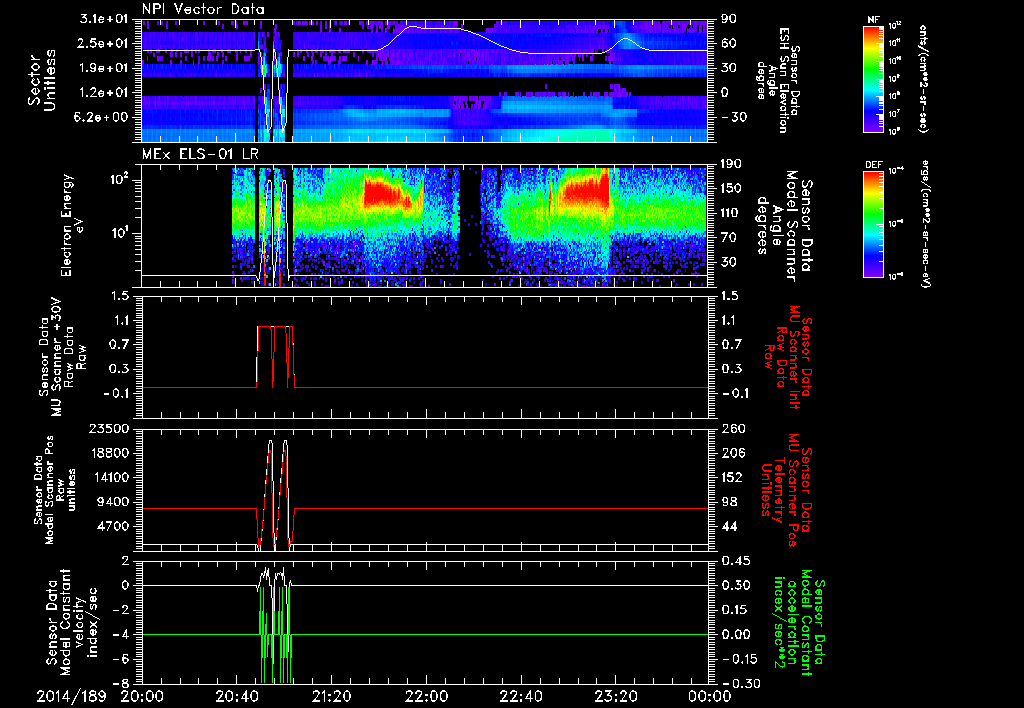This screenshot has width=1024, height=708.
Task: Click the 'ESH Sun Elevation Angle' right axis title
Action: click(779, 80)
